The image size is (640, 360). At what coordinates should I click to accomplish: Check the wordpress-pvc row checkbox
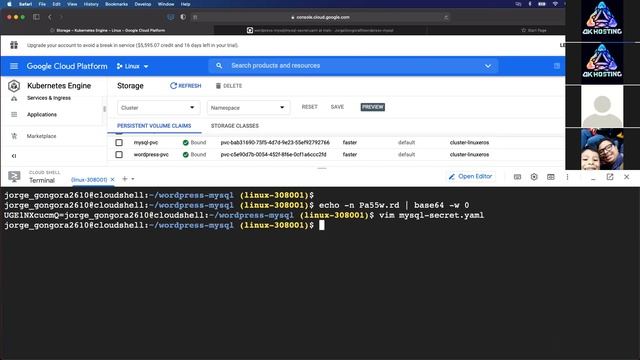tap(119, 155)
